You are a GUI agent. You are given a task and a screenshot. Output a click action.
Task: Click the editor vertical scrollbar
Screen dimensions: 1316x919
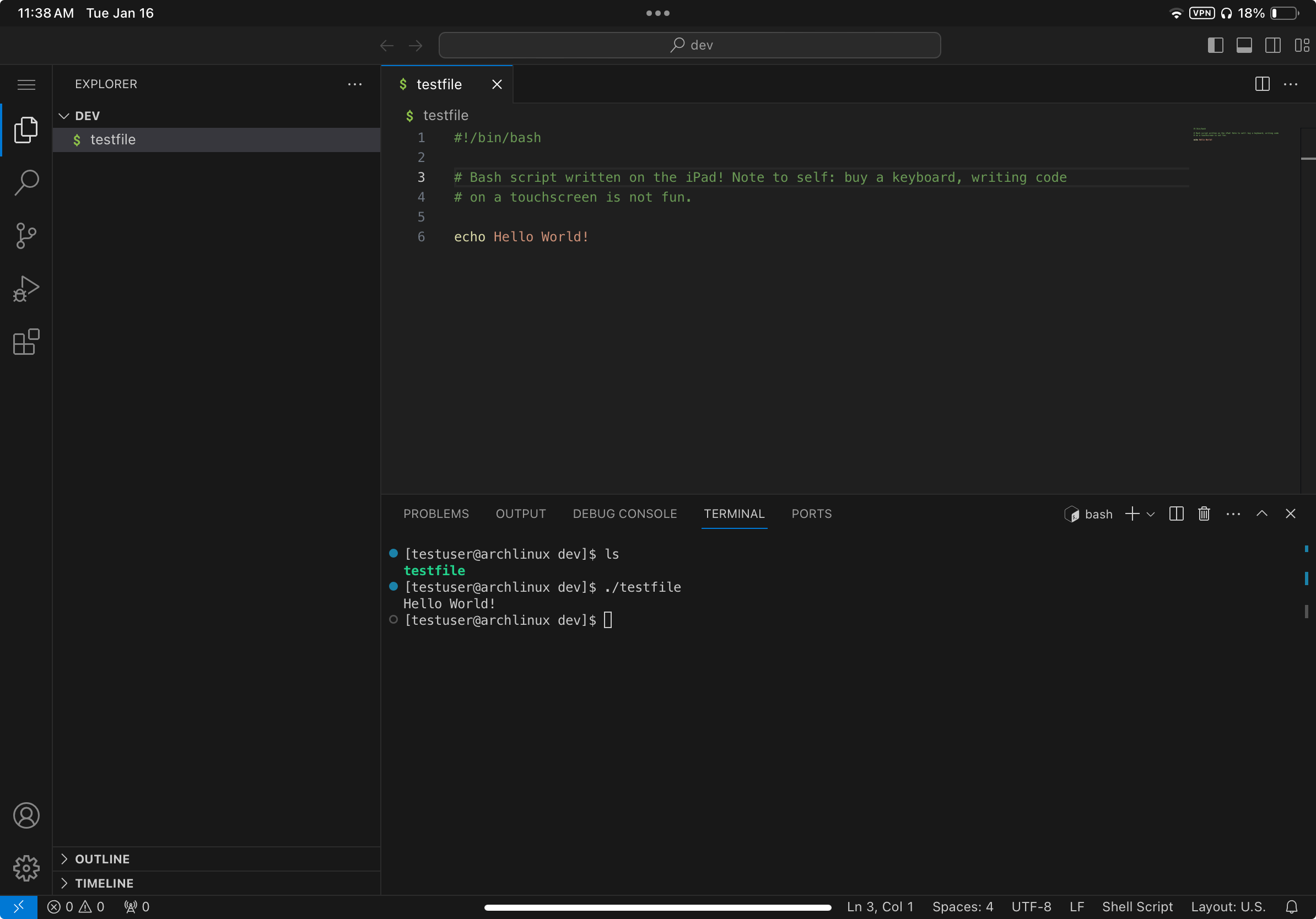pyautogui.click(x=1307, y=310)
